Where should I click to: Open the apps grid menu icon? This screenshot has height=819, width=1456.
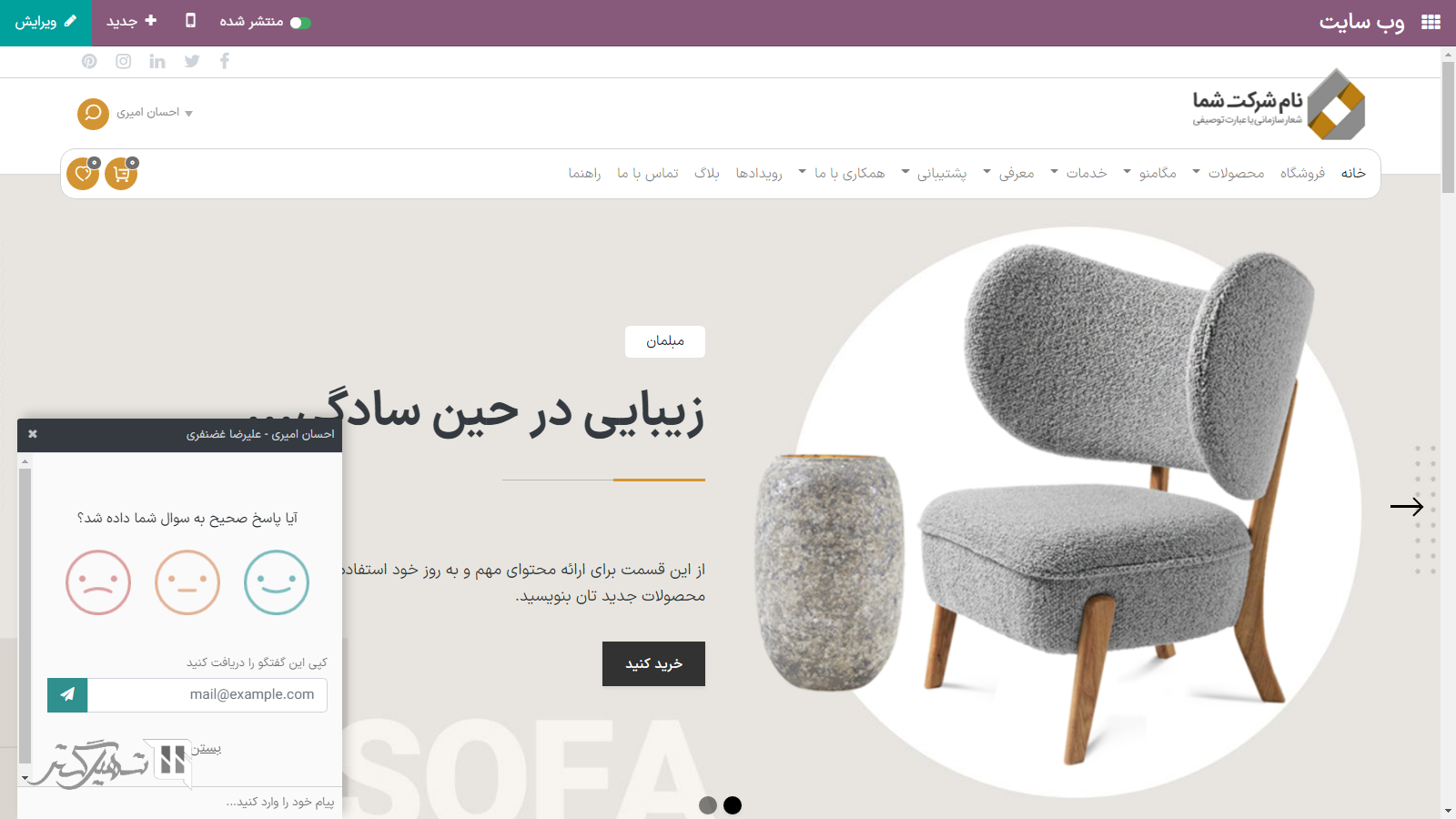(x=1431, y=22)
